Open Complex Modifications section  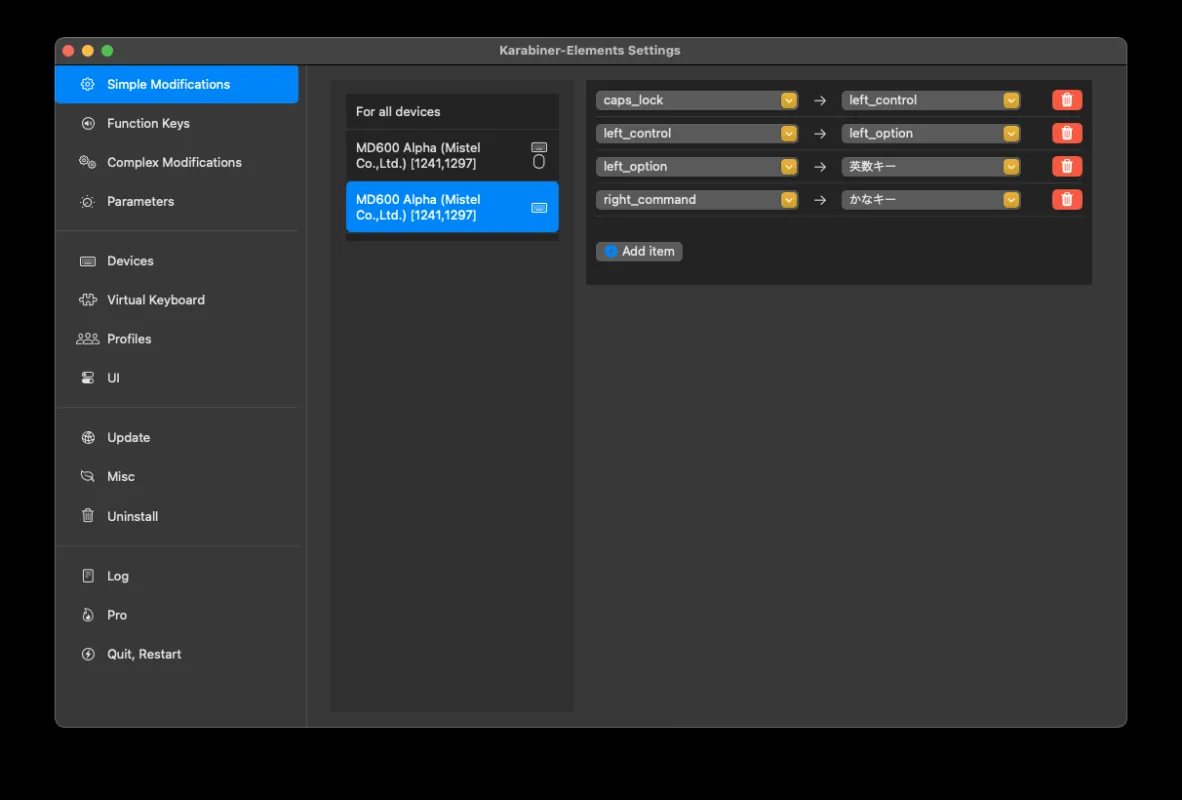coord(174,162)
